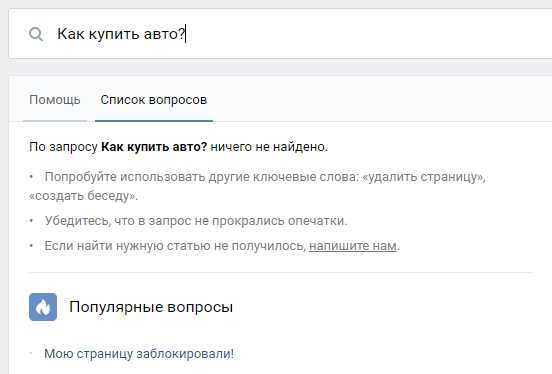Click the word 'авто?' in the search box
Screen dimensions: 552x374
[164, 34]
